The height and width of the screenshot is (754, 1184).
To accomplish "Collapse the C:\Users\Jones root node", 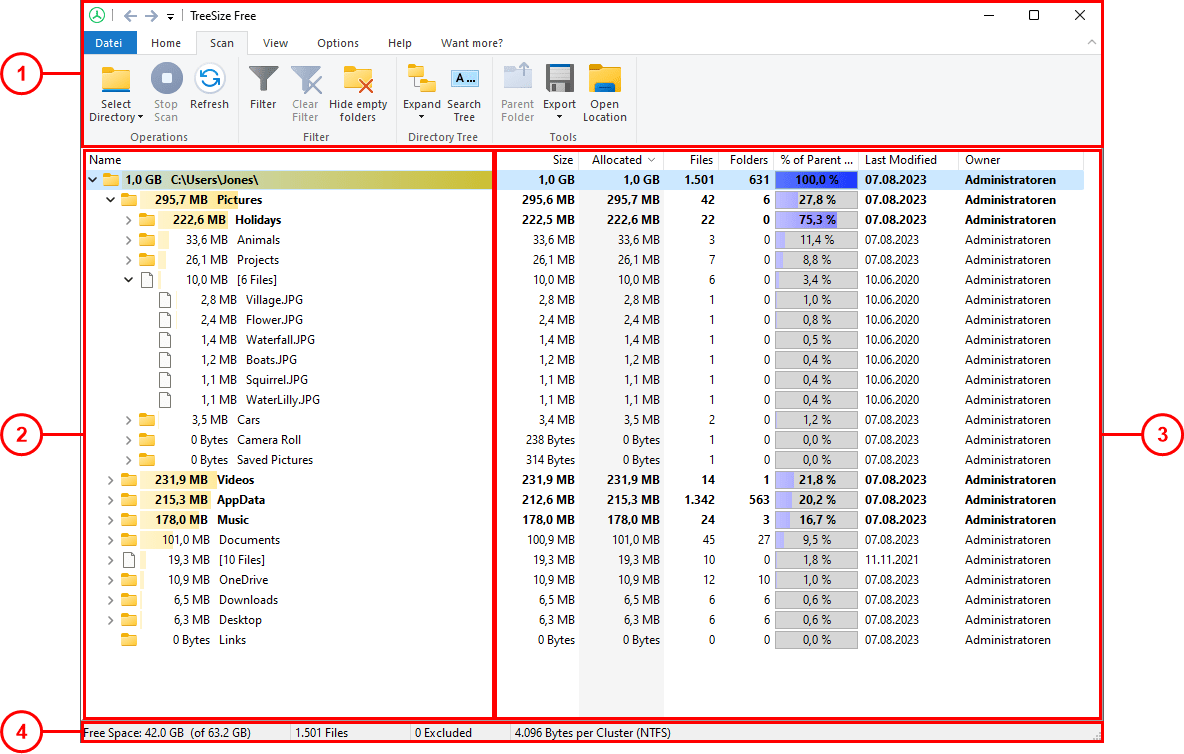I will 93,180.
